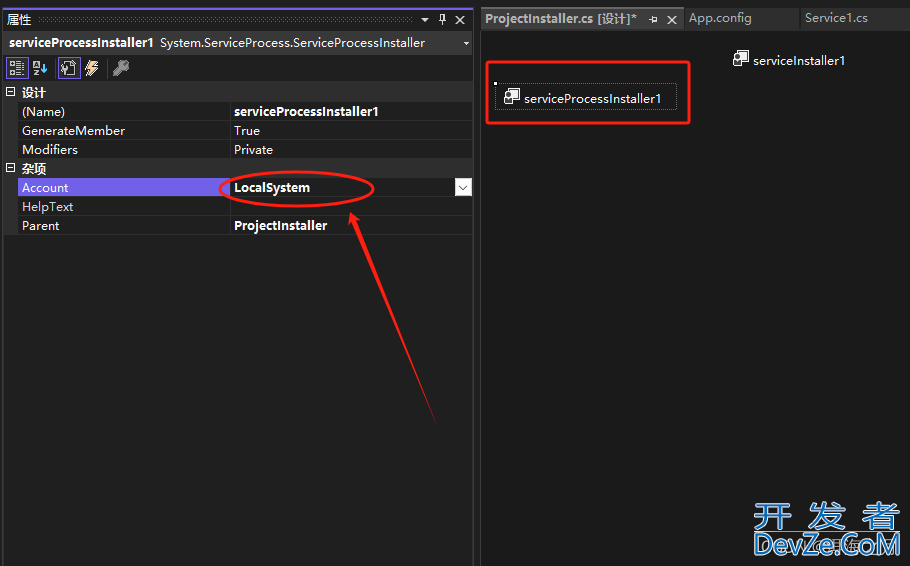Select the GenerateMember property
The image size is (910, 566).
click(x=124, y=131)
